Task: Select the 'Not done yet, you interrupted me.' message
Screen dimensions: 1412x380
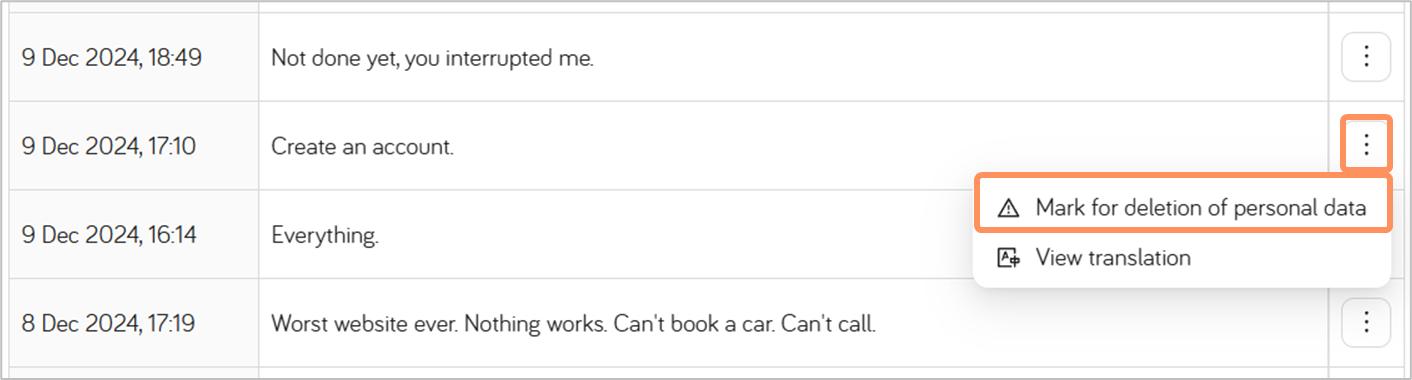Action: pos(432,58)
